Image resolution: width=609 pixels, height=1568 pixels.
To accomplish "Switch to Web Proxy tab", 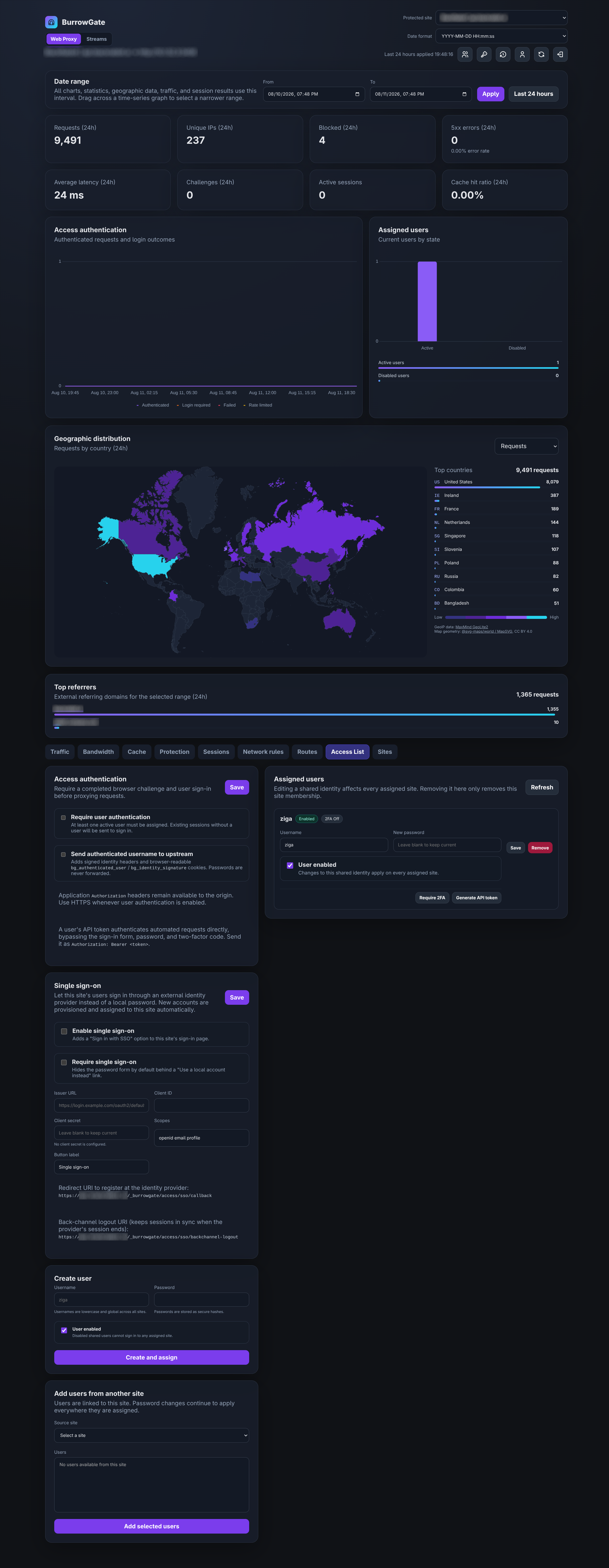I will point(63,39).
